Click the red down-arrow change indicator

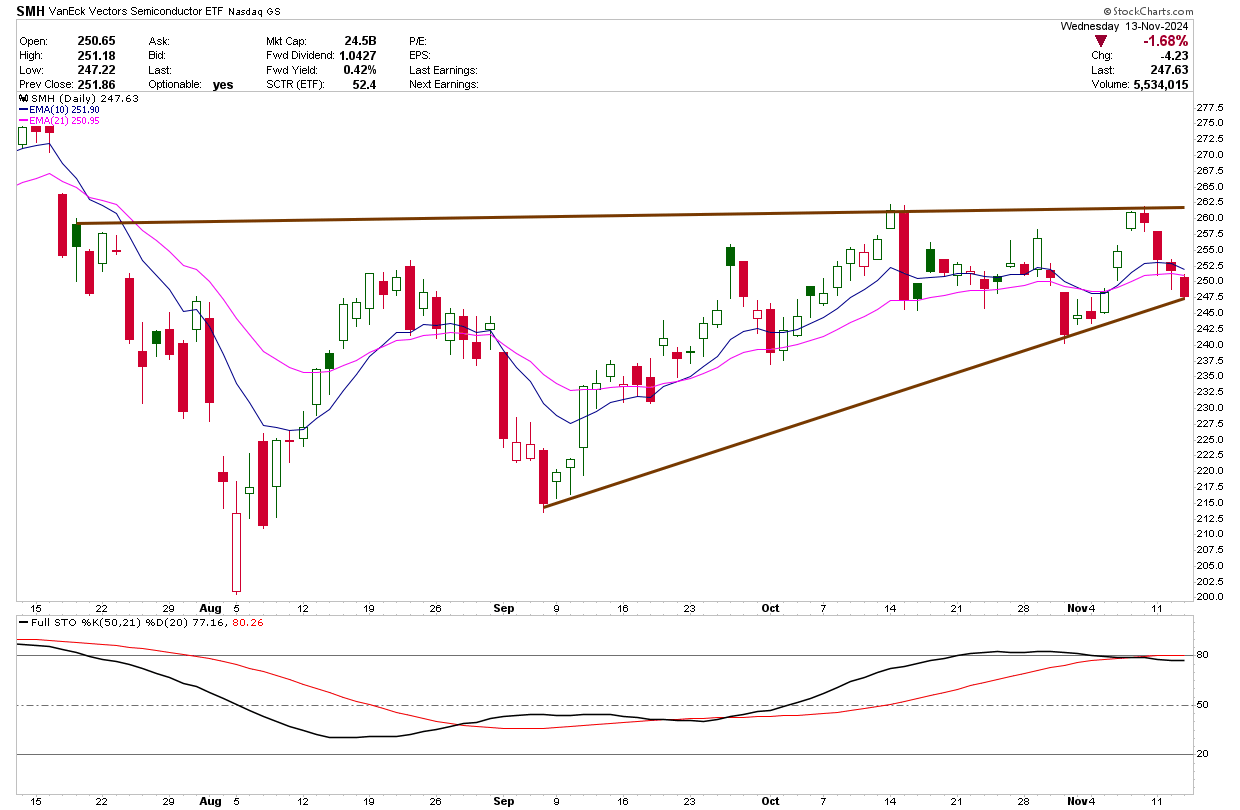coord(1101,41)
